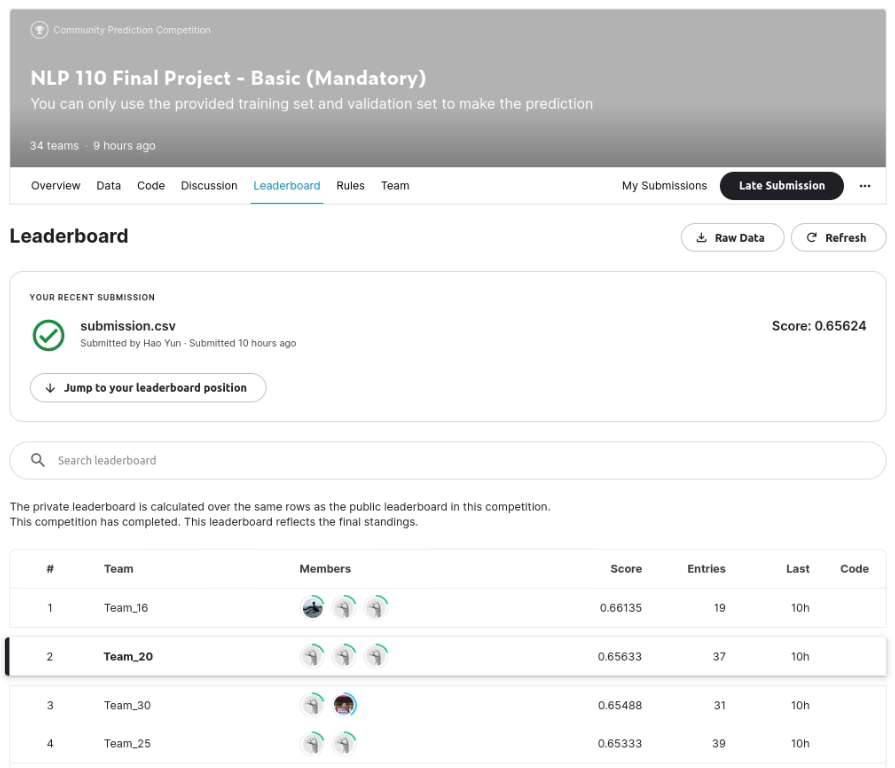Click Team_16's third member avatar

click(376, 608)
